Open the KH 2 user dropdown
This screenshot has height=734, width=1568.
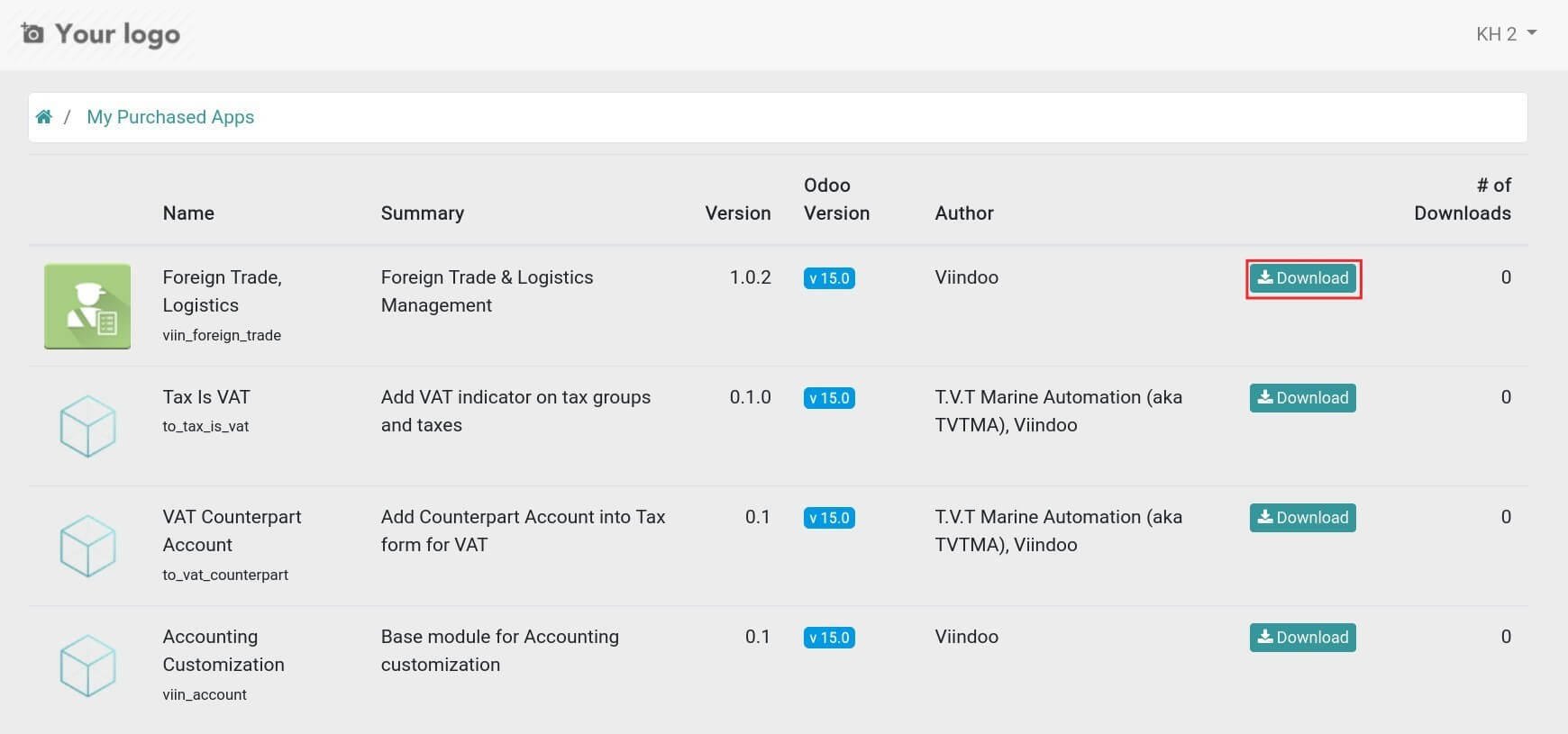[x=1505, y=34]
